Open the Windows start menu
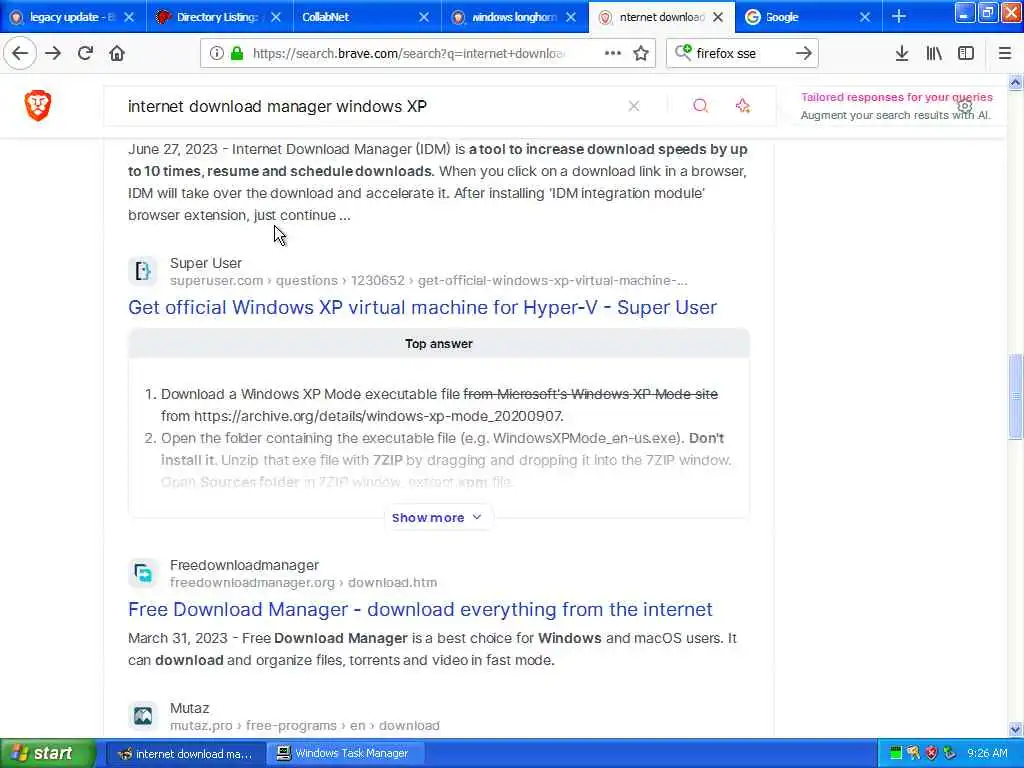Screen dimensions: 1024x768 tap(47, 753)
